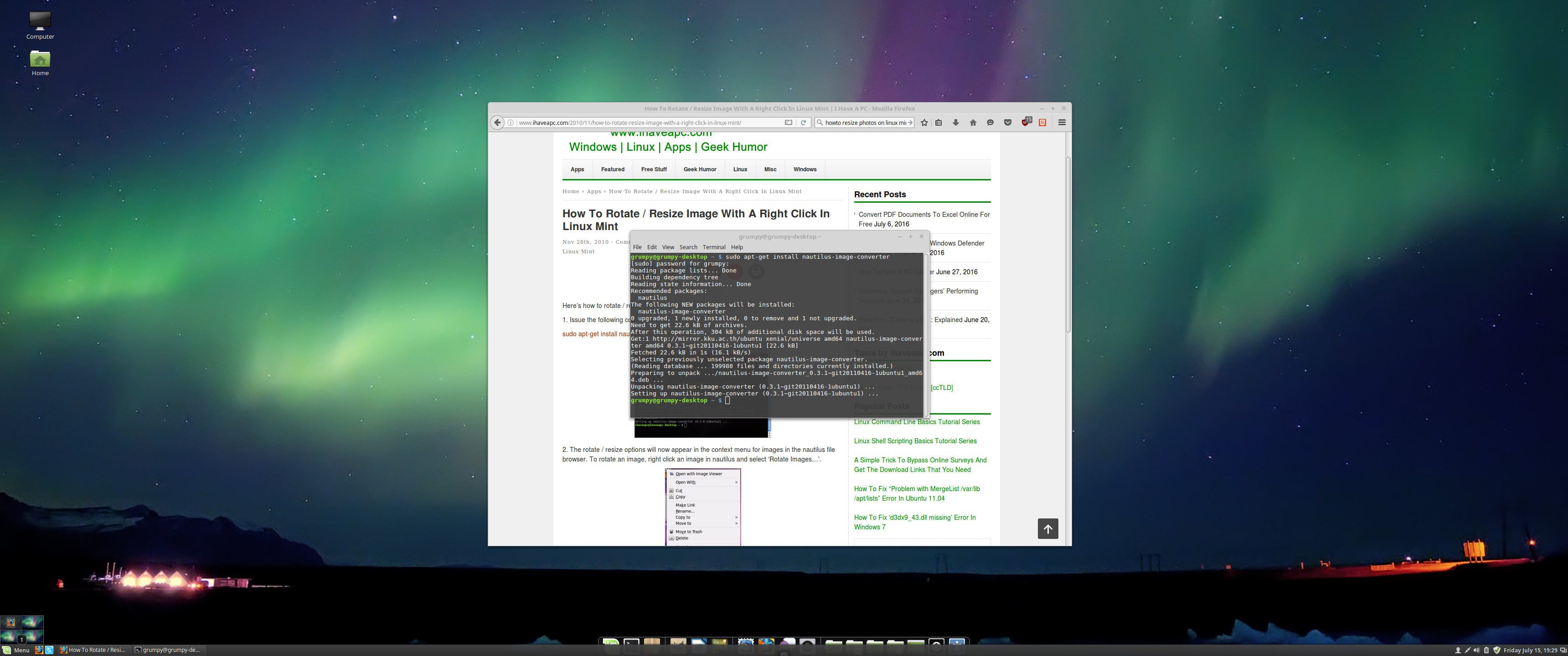This screenshot has width=1568, height=656.
Task: Open View menu in terminal window
Action: click(668, 247)
